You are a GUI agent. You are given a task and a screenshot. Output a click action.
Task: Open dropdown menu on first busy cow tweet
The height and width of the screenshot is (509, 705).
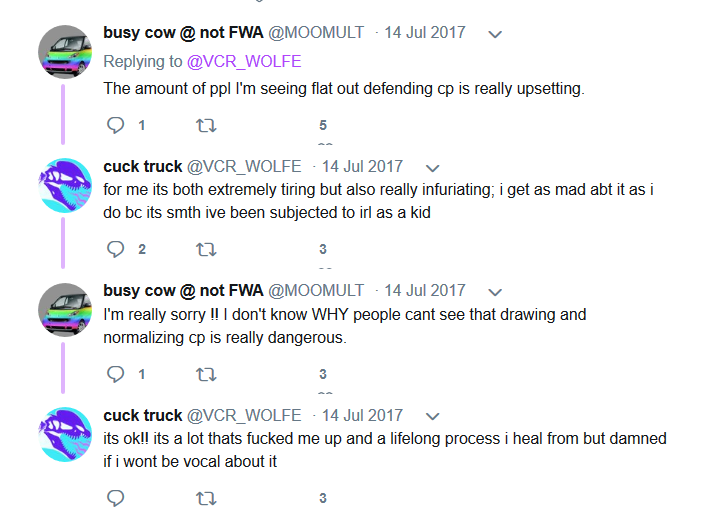click(495, 34)
